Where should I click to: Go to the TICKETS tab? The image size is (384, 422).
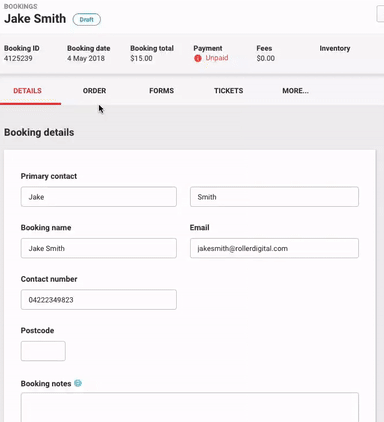[x=228, y=91]
